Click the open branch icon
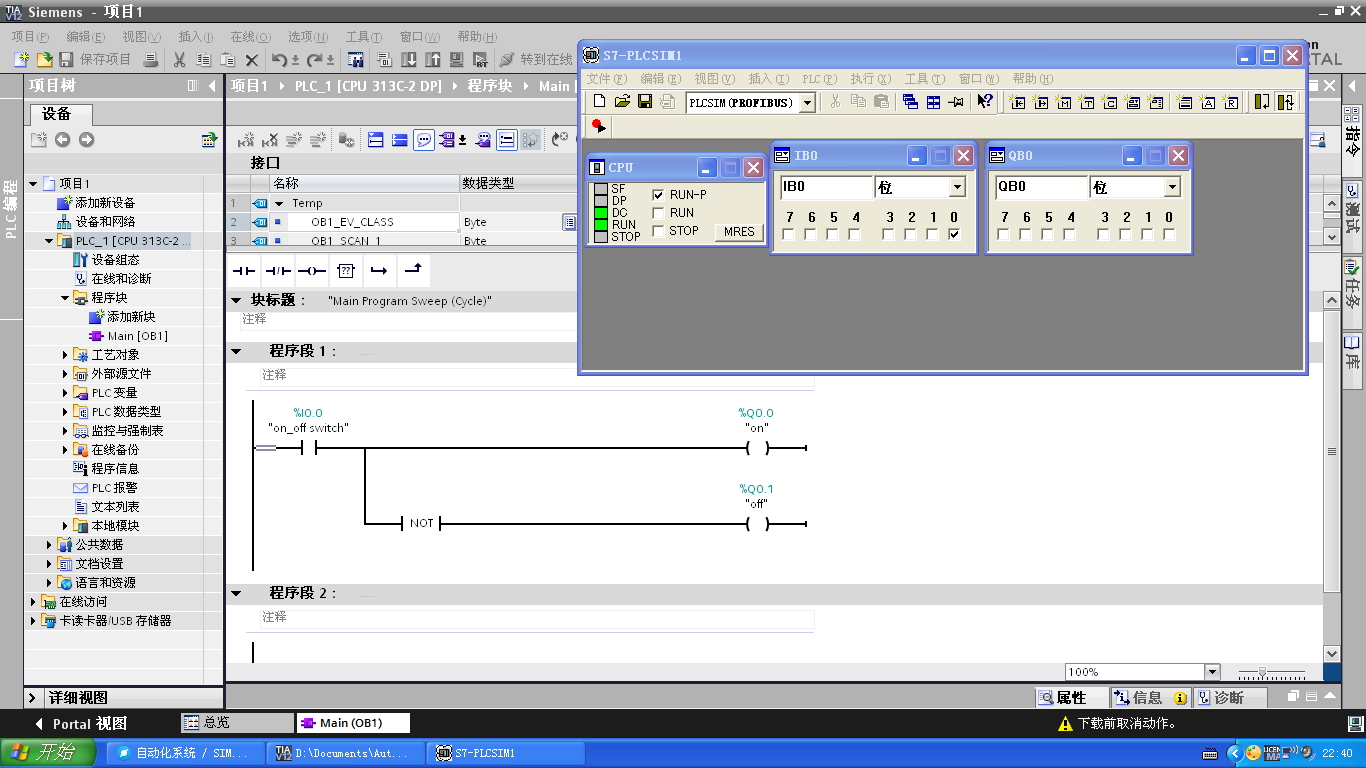 click(x=379, y=270)
